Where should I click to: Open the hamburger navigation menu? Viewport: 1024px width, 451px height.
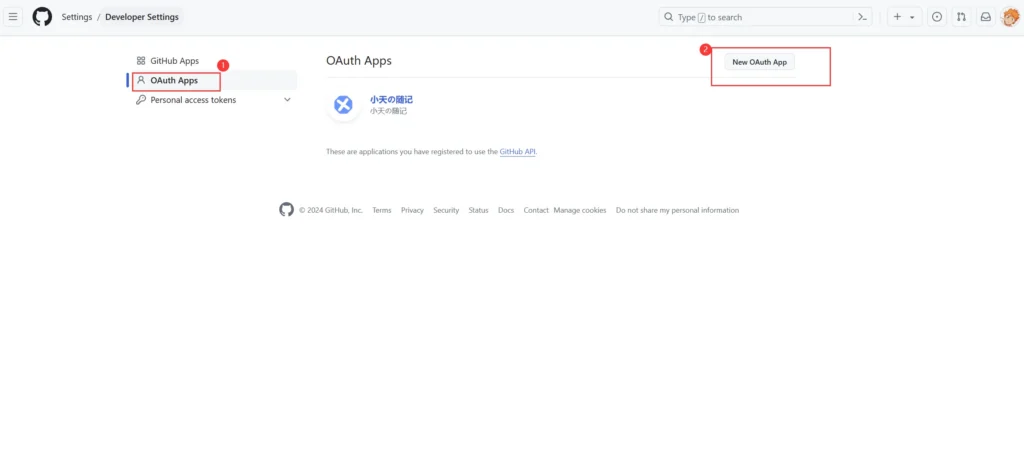(x=13, y=17)
